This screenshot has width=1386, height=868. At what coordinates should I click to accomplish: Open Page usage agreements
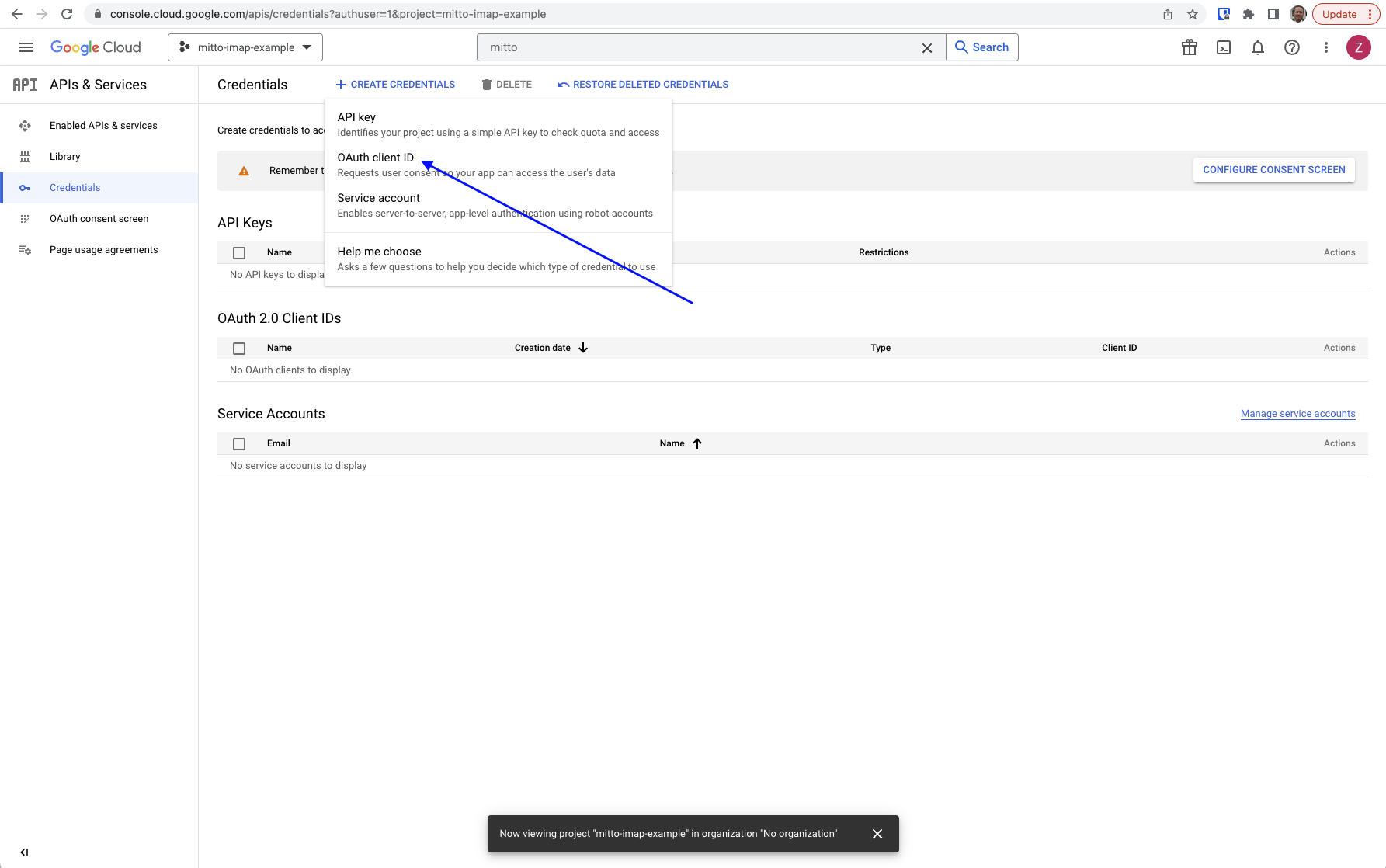[103, 250]
